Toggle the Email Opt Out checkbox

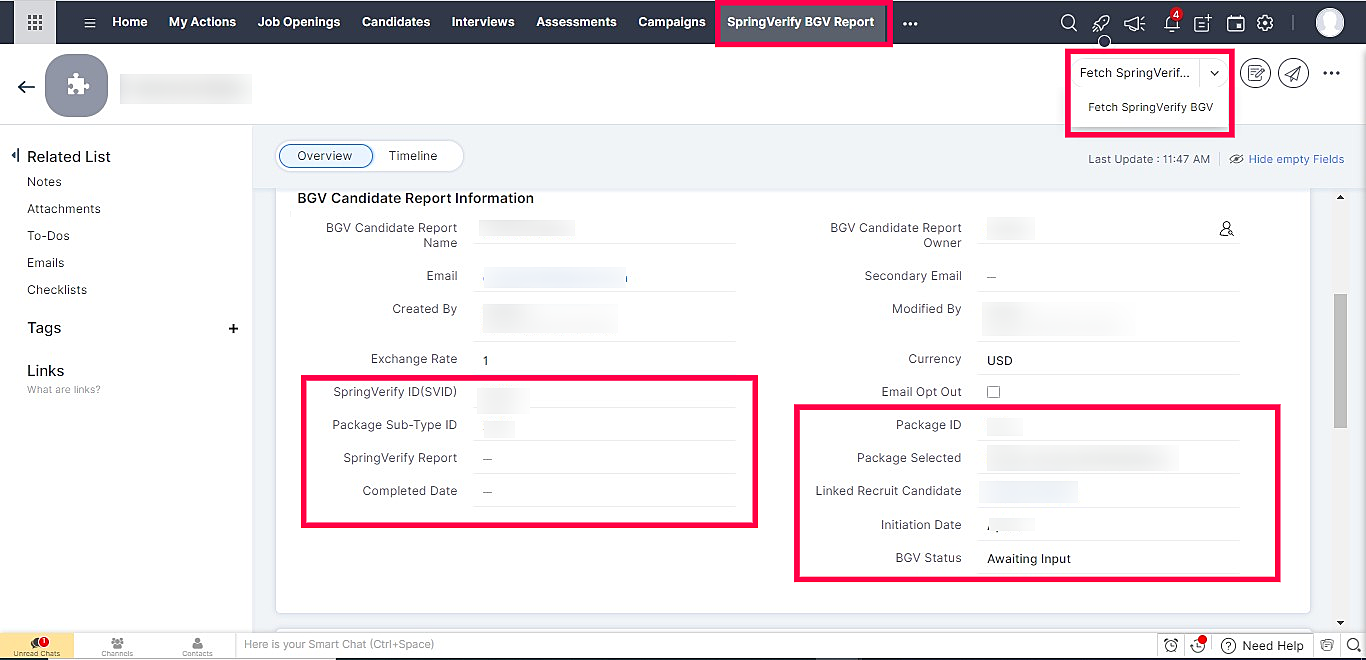993,392
